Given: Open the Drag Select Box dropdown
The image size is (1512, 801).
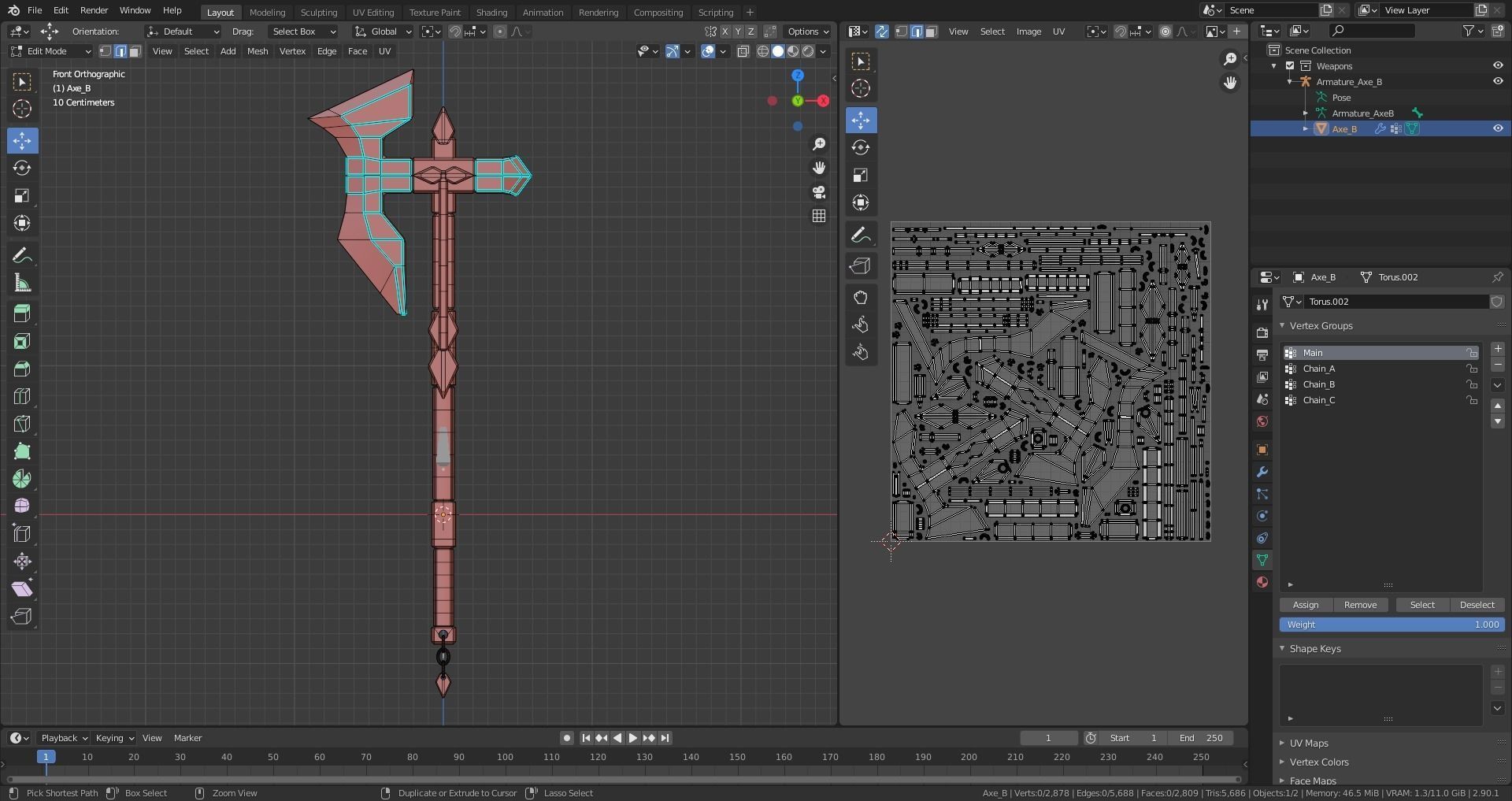Looking at the screenshot, I should tap(303, 32).
